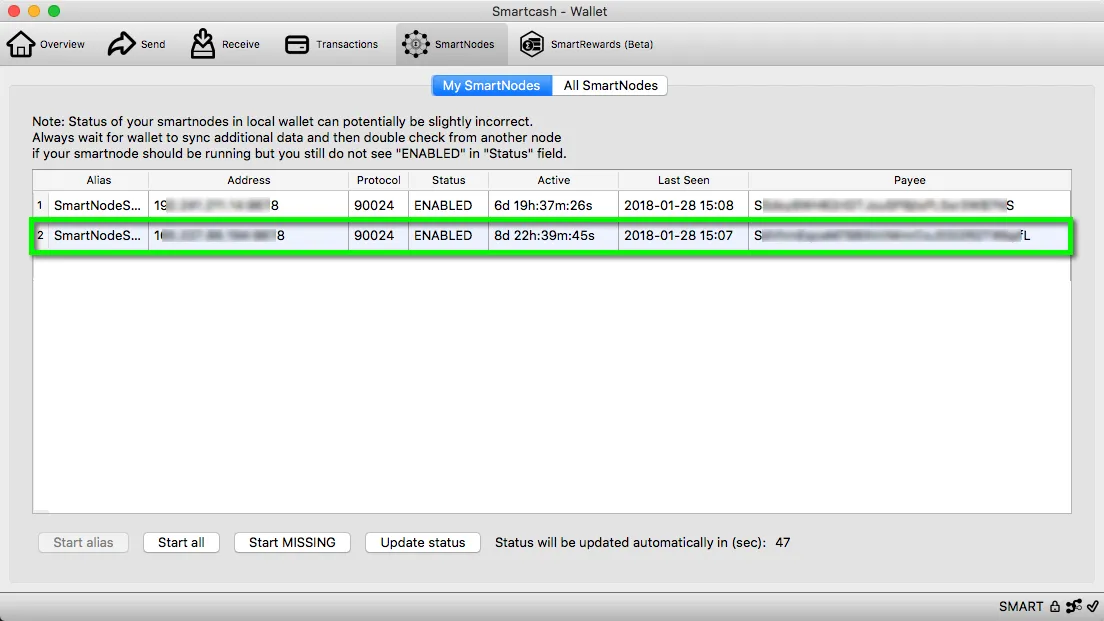This screenshot has width=1104, height=621.
Task: Click ENABLED status in row 2
Action: (x=443, y=235)
